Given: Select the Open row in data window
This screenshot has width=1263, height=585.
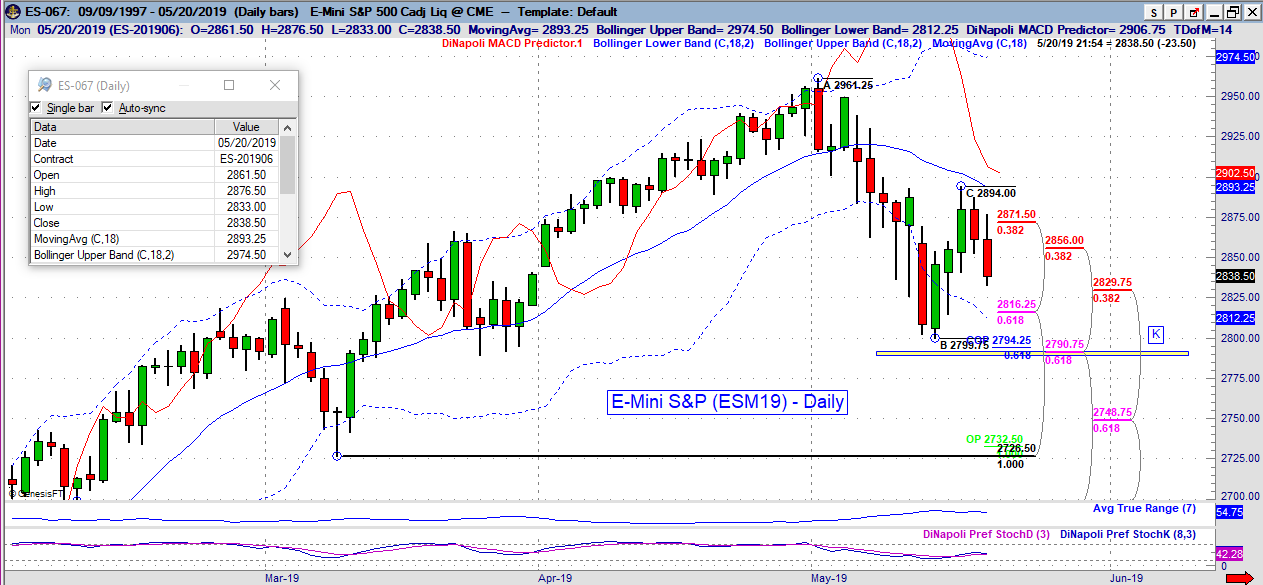Looking at the screenshot, I should tap(155, 175).
